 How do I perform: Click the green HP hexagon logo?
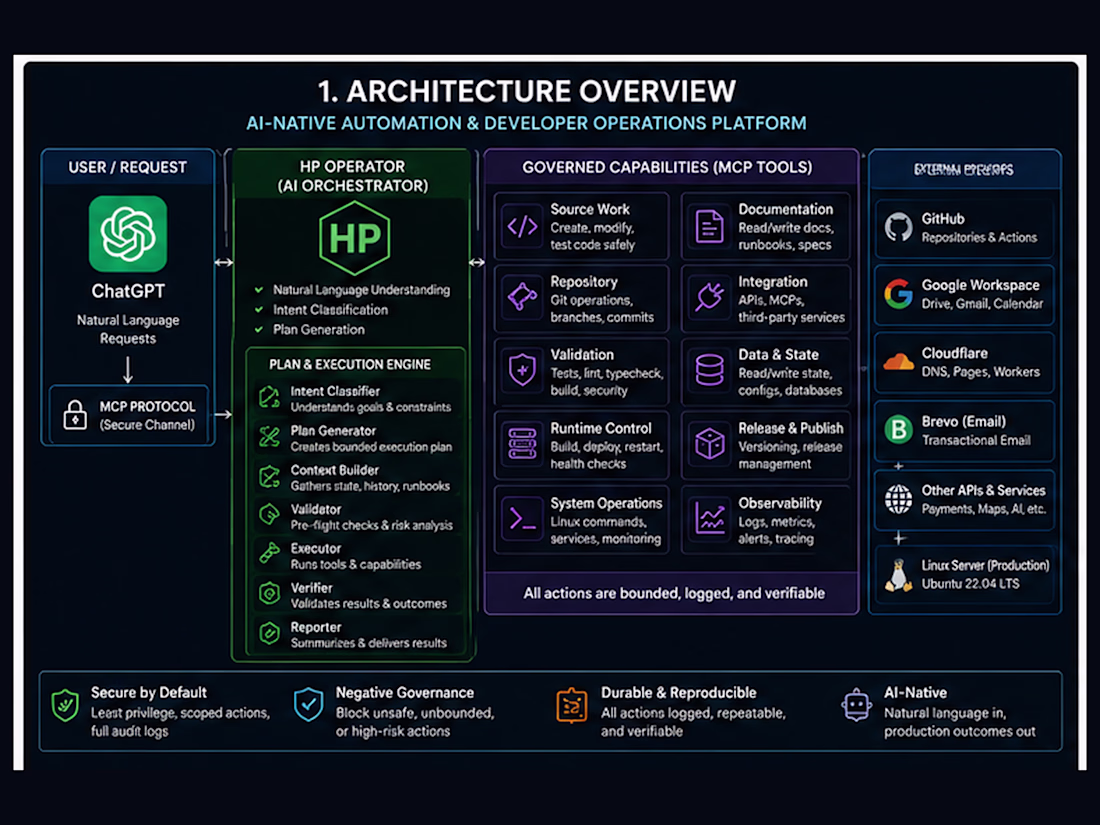click(354, 238)
